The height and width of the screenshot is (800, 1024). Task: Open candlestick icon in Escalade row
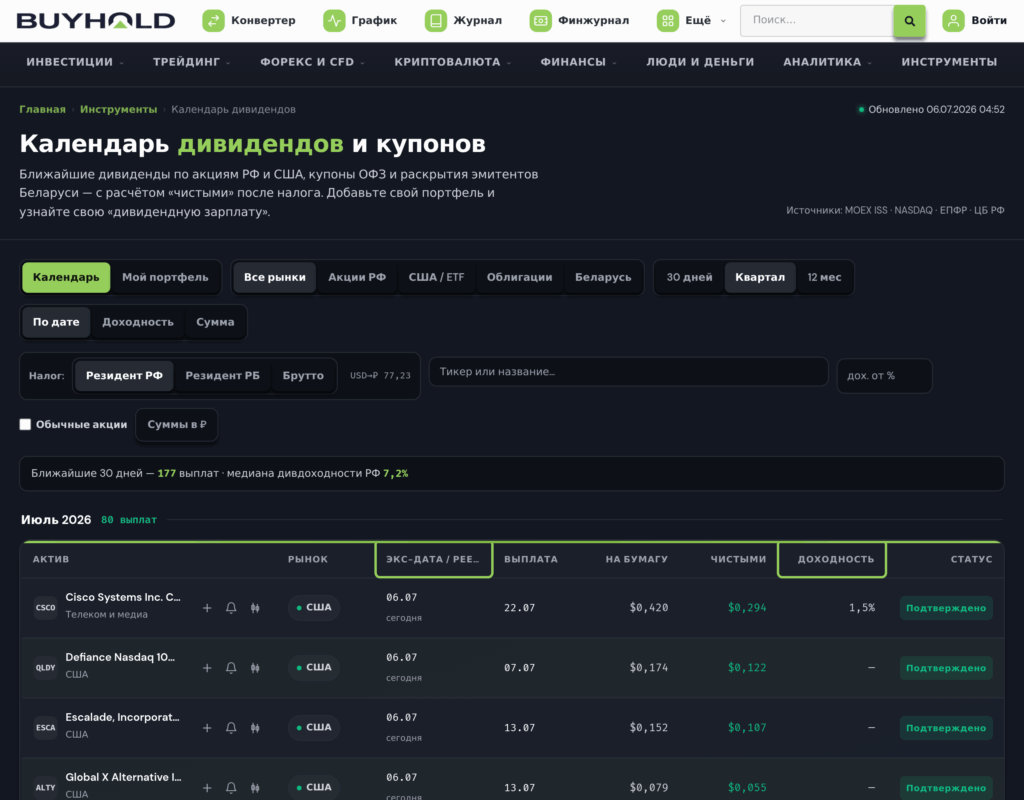[x=255, y=728]
